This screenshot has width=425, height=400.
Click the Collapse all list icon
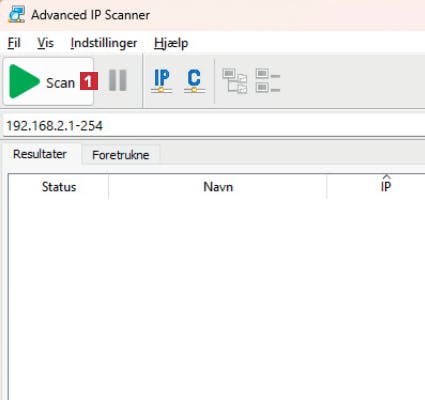268,81
